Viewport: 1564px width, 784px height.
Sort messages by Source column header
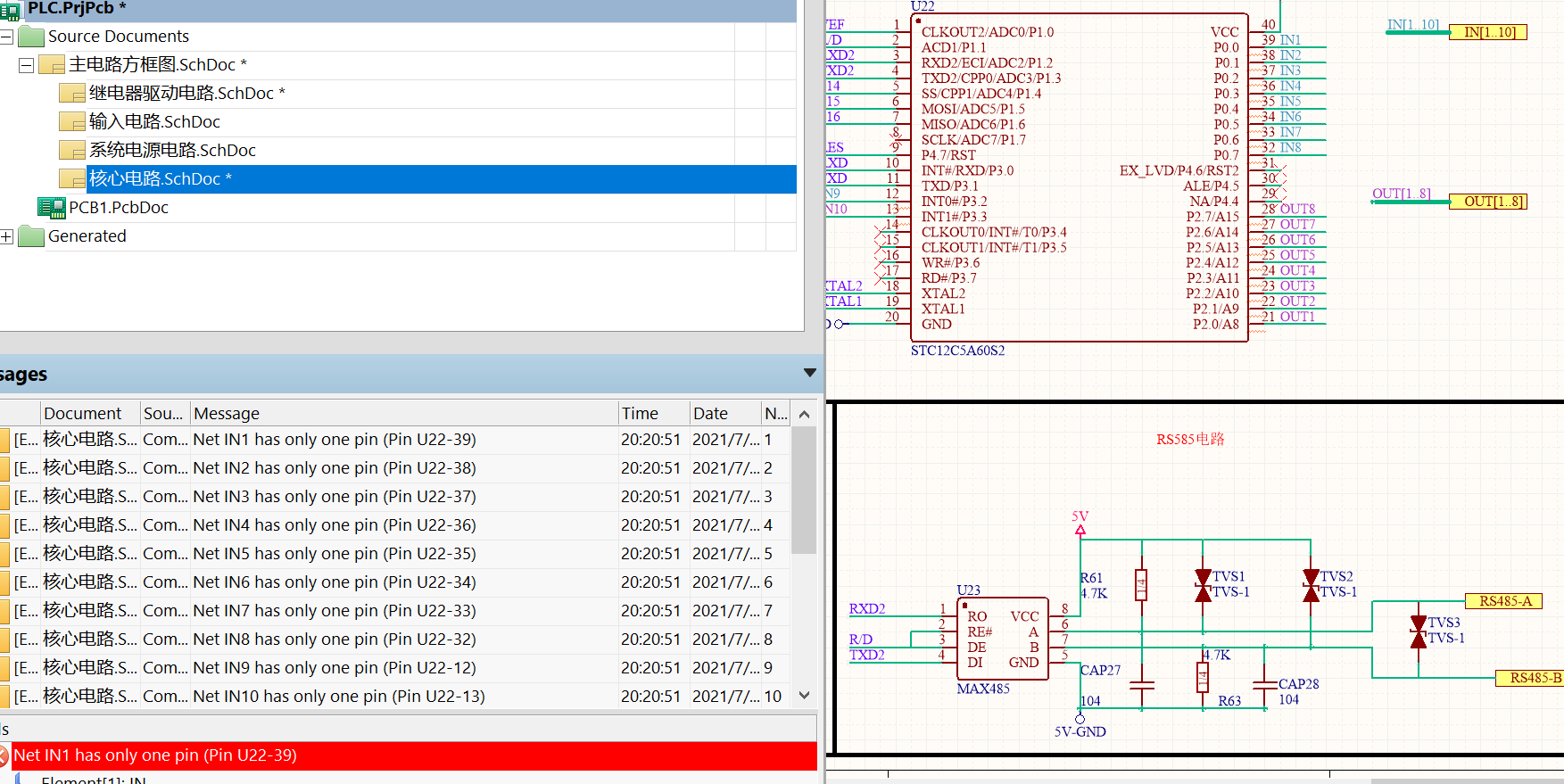coord(165,413)
